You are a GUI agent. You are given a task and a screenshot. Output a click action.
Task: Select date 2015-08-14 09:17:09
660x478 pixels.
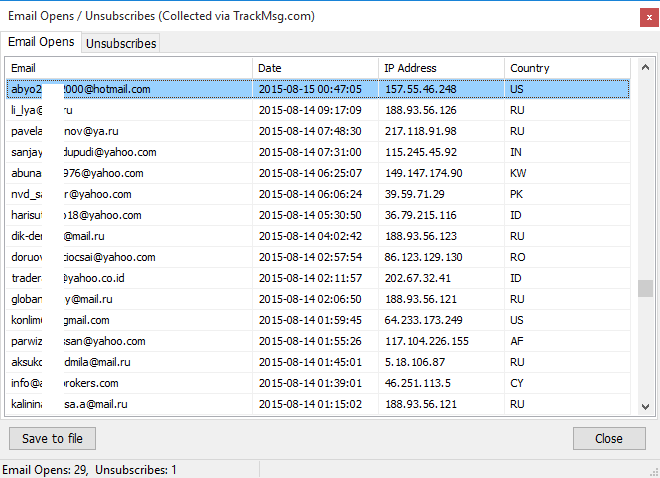coord(310,110)
